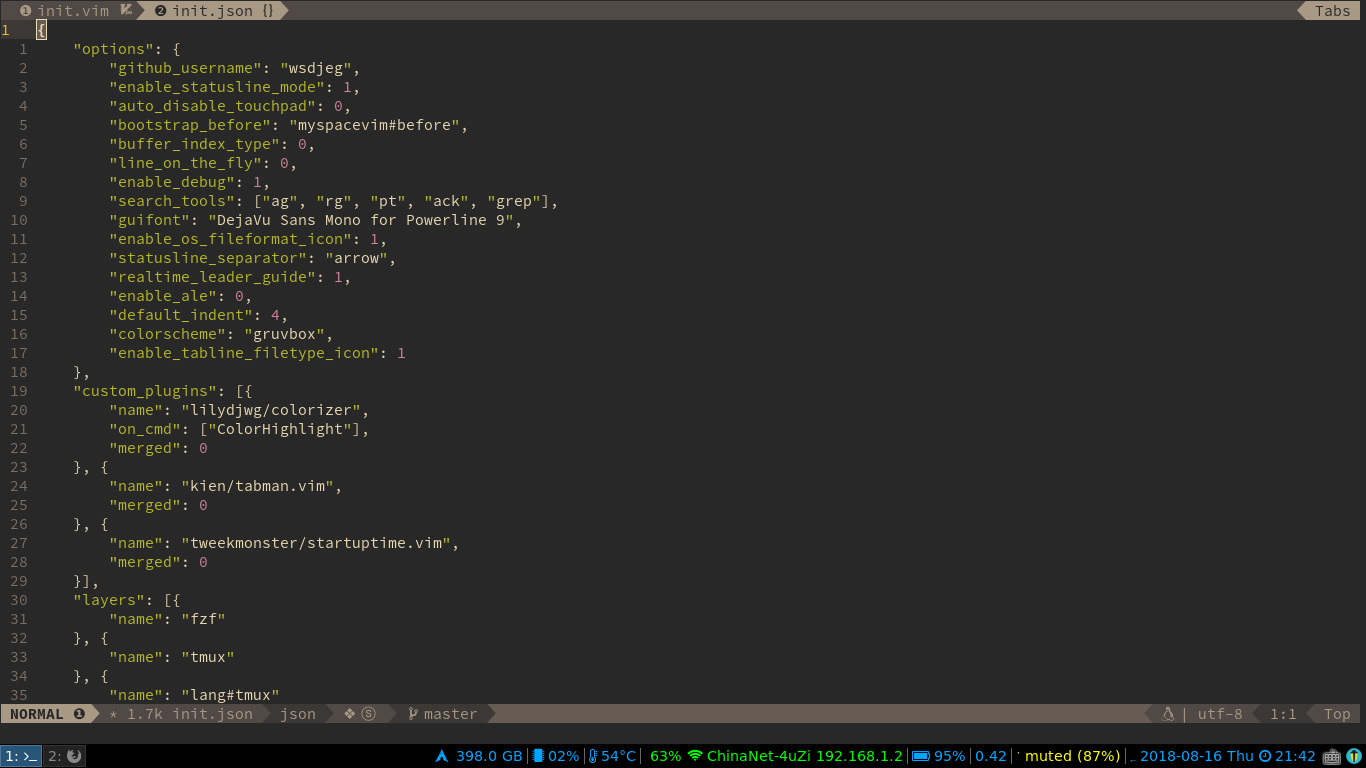Image resolution: width=1366 pixels, height=768 pixels.
Task: Click the circled S syntax-check icon
Action: click(x=368, y=714)
